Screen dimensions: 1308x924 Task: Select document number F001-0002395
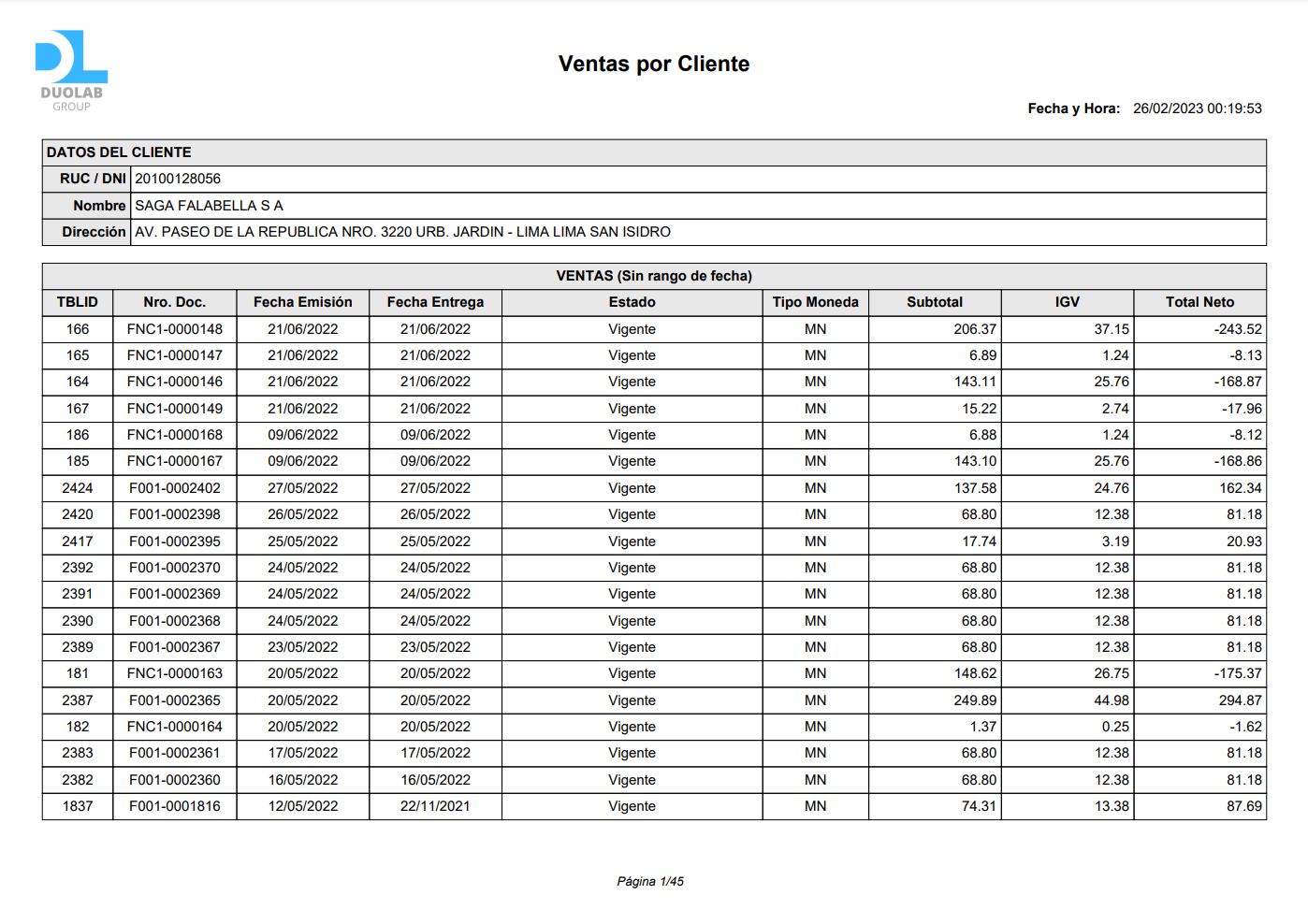pyautogui.click(x=175, y=541)
